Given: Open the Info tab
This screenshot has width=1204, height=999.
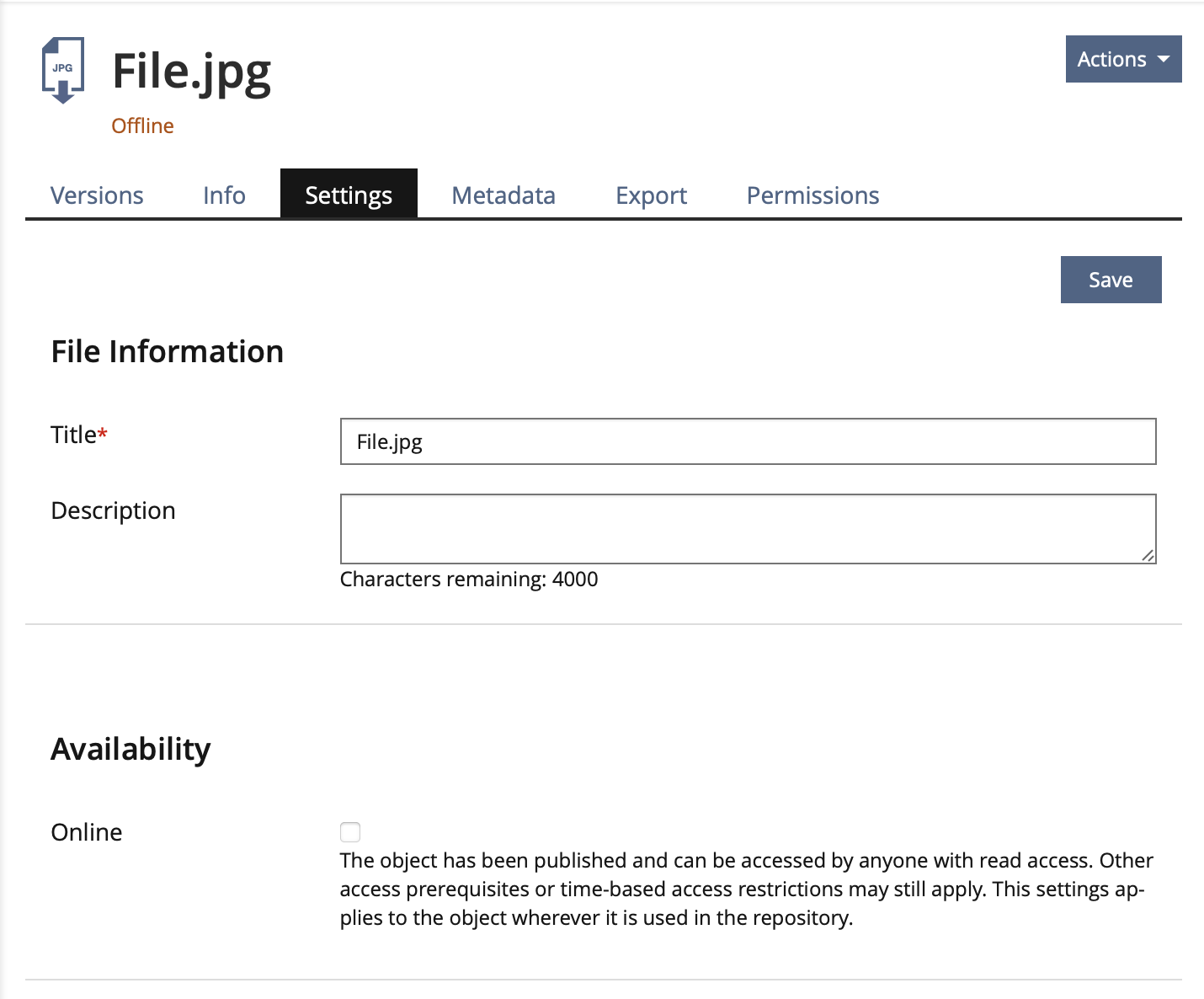Looking at the screenshot, I should coord(224,195).
